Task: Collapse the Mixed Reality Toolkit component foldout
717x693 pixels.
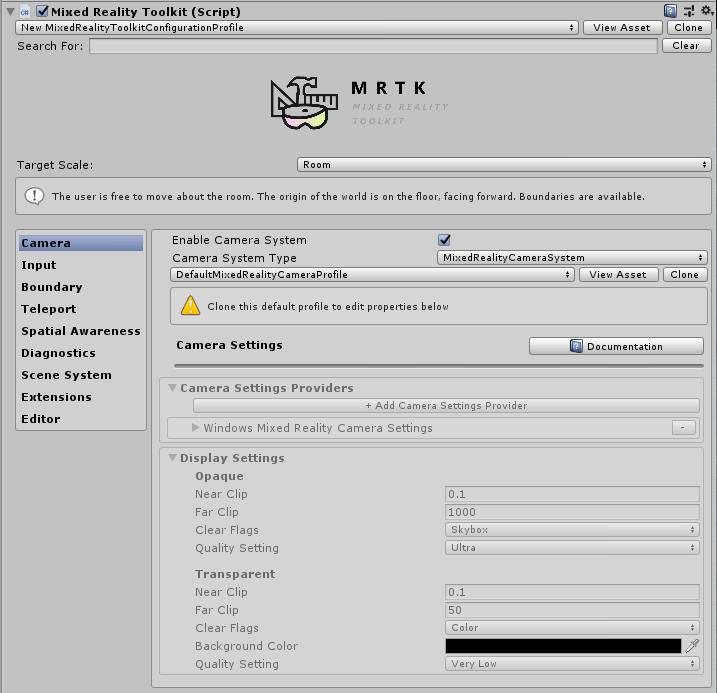Action: tap(9, 11)
